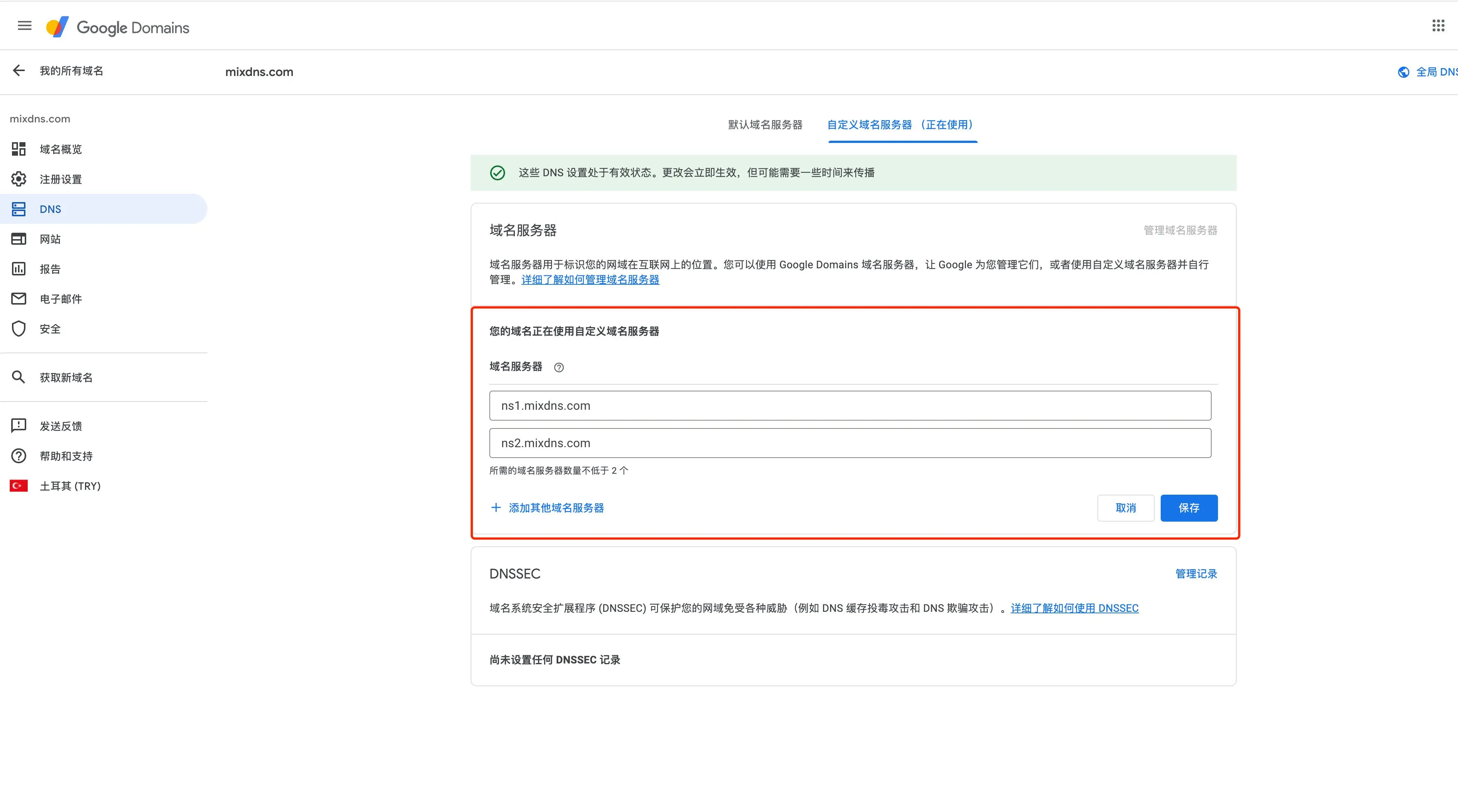
Task: Click 添加其他域名服务器 link
Action: click(x=556, y=508)
